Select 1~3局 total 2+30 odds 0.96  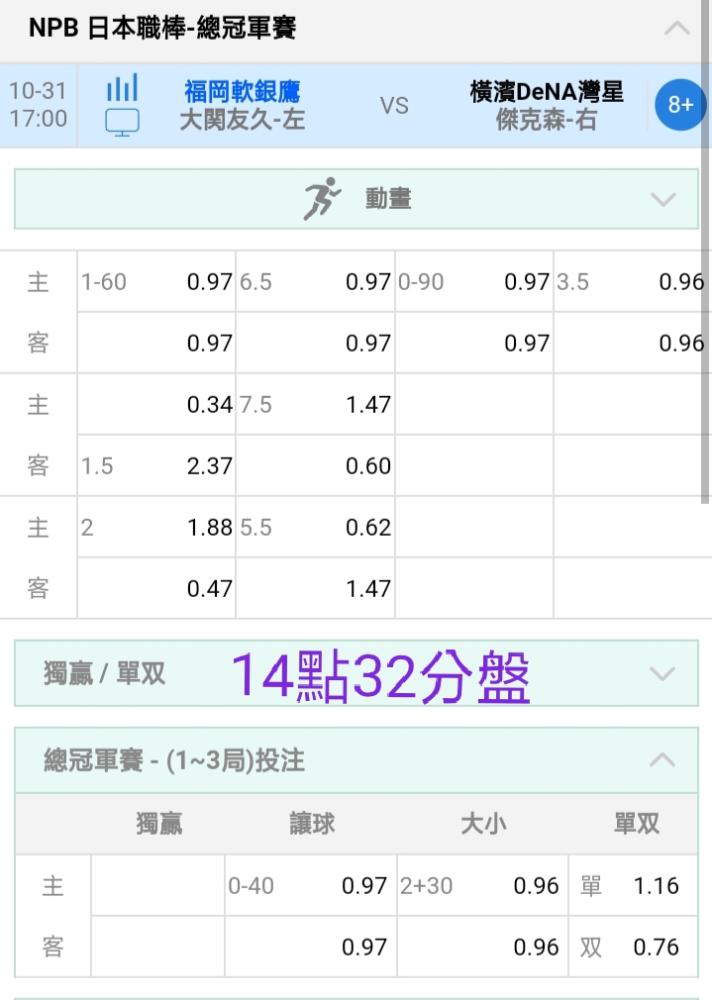(x=482, y=885)
